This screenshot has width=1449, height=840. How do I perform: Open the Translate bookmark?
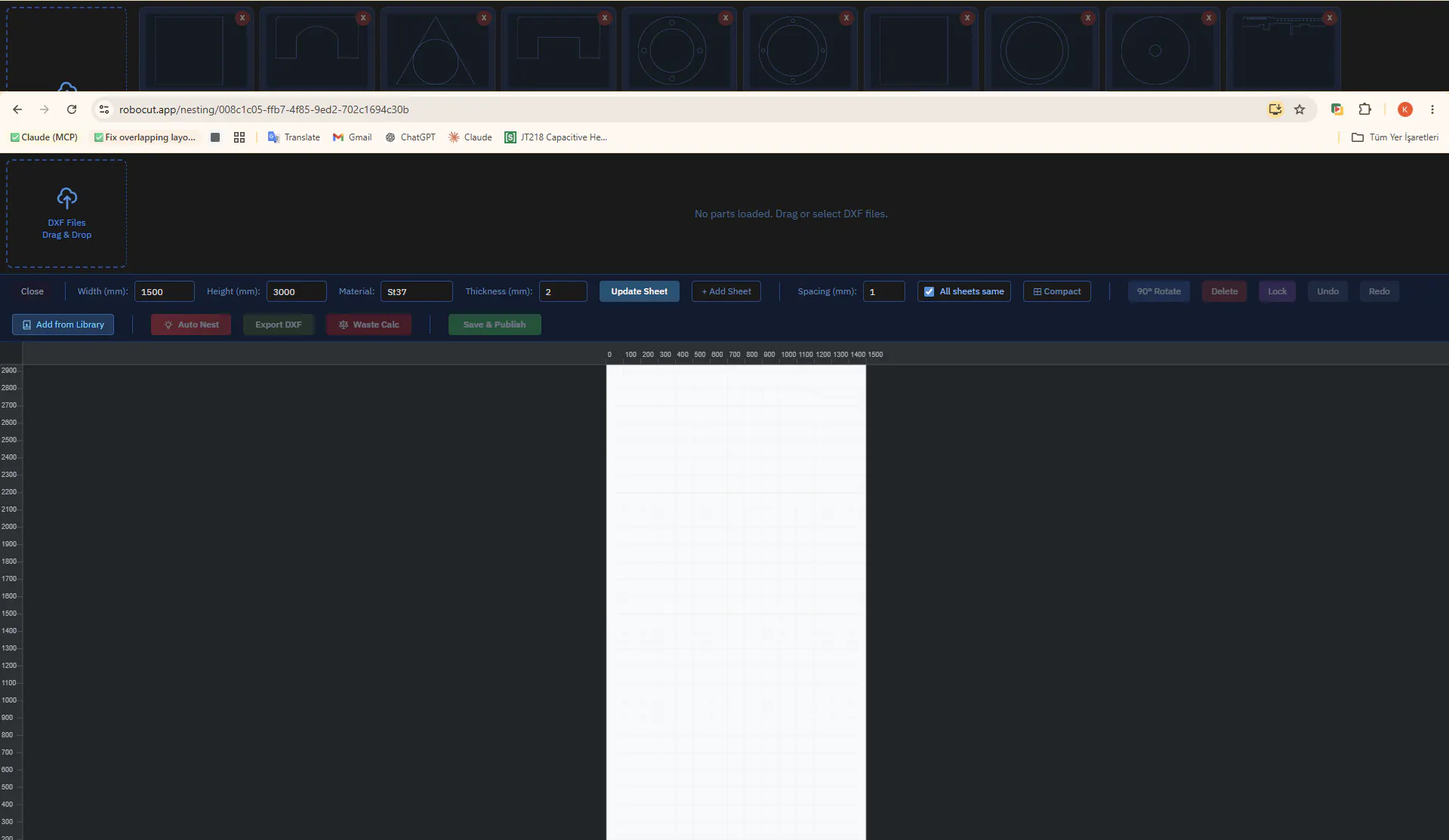[x=294, y=137]
